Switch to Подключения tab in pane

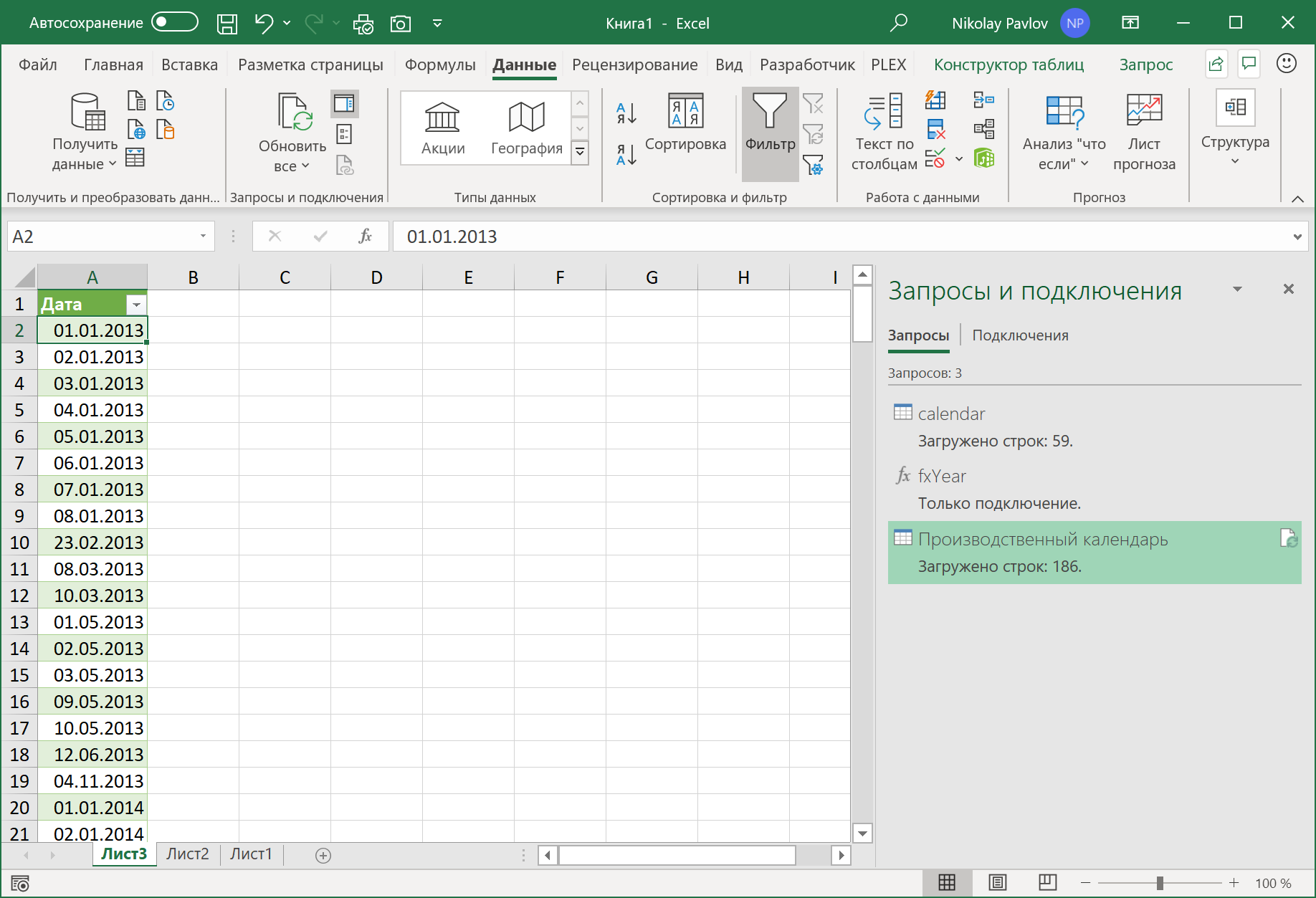[1020, 335]
